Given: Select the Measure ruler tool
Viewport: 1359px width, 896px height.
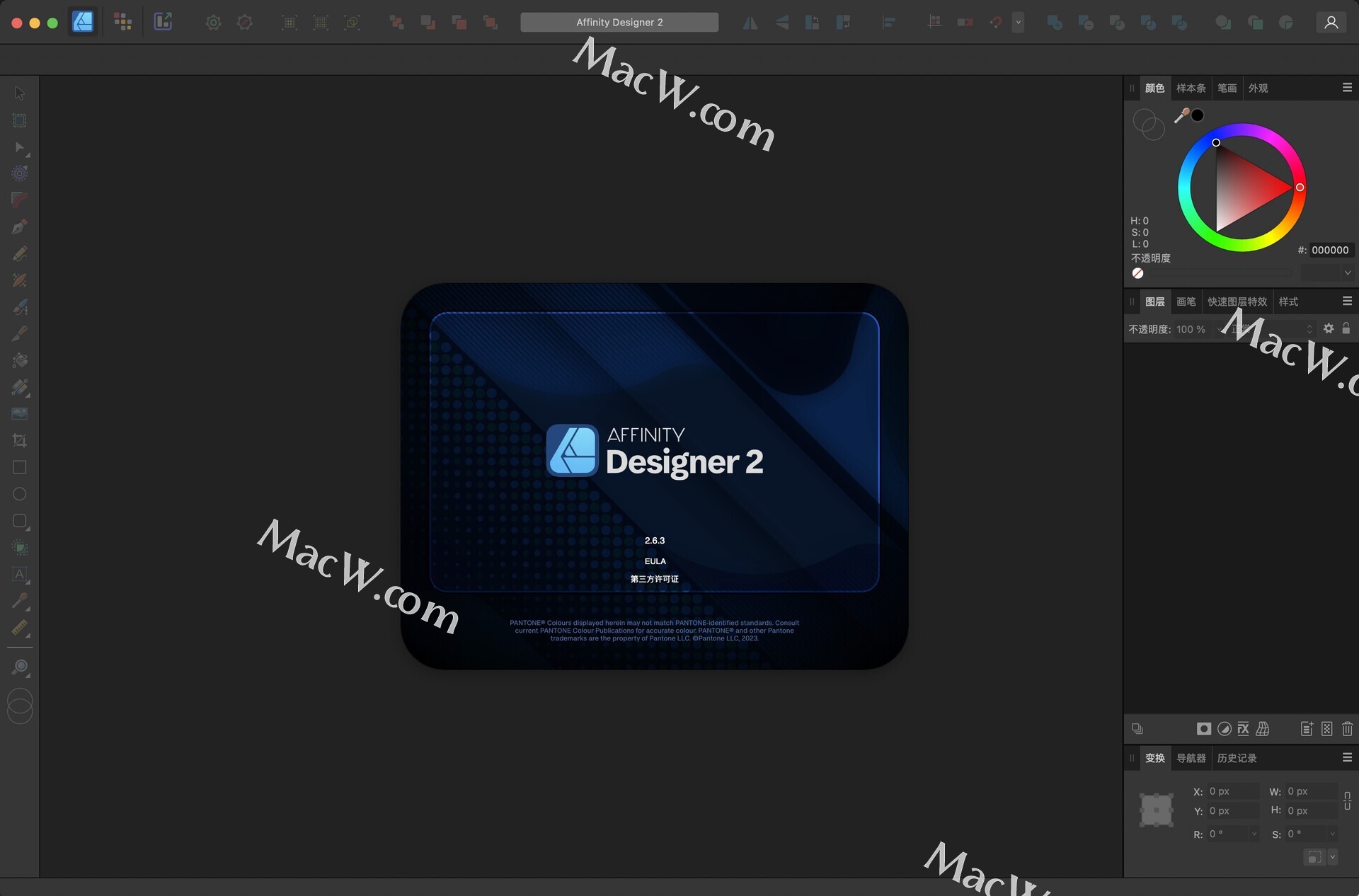Looking at the screenshot, I should 20,628.
